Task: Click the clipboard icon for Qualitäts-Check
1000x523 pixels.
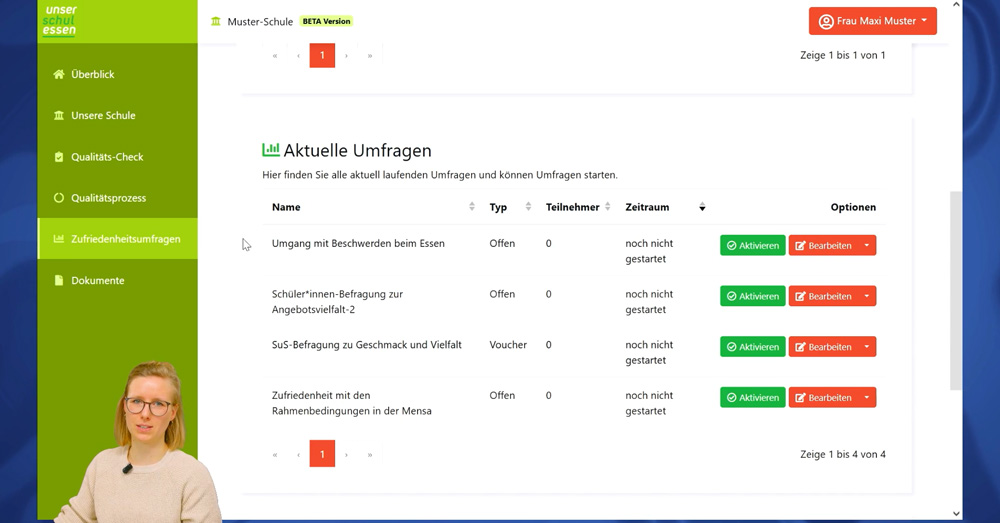Action: point(59,157)
